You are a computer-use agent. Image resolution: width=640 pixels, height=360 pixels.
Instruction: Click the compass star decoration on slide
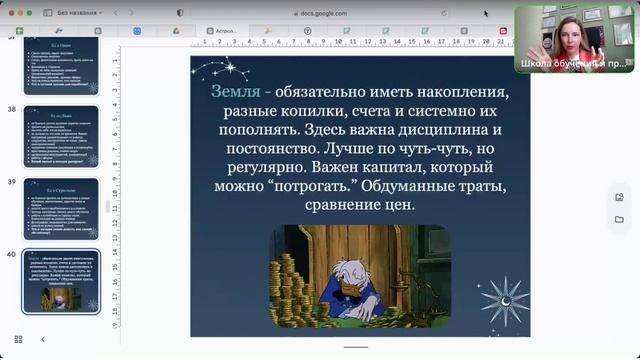click(505, 302)
